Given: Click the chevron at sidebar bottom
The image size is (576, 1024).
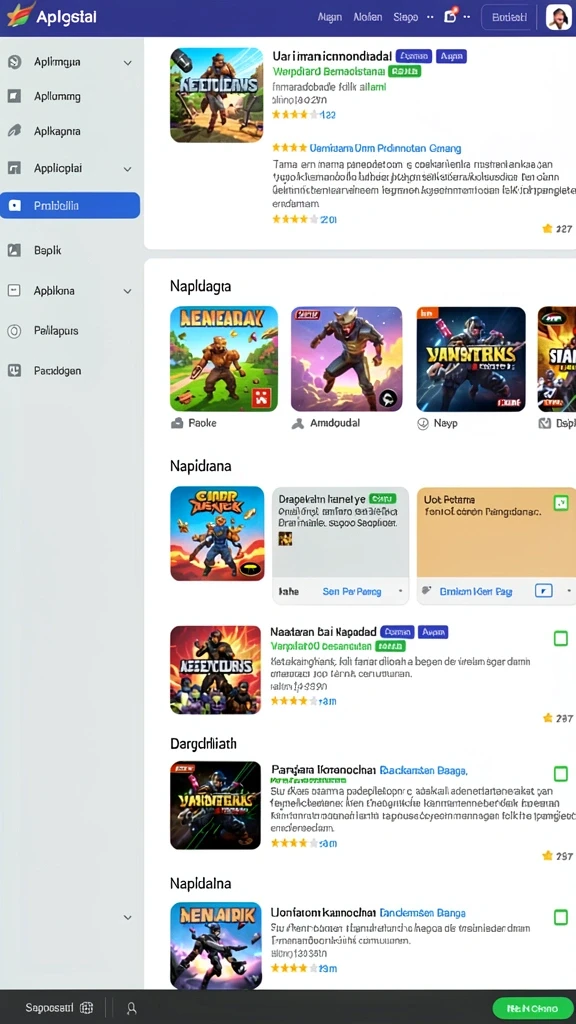Looking at the screenshot, I should (127, 917).
